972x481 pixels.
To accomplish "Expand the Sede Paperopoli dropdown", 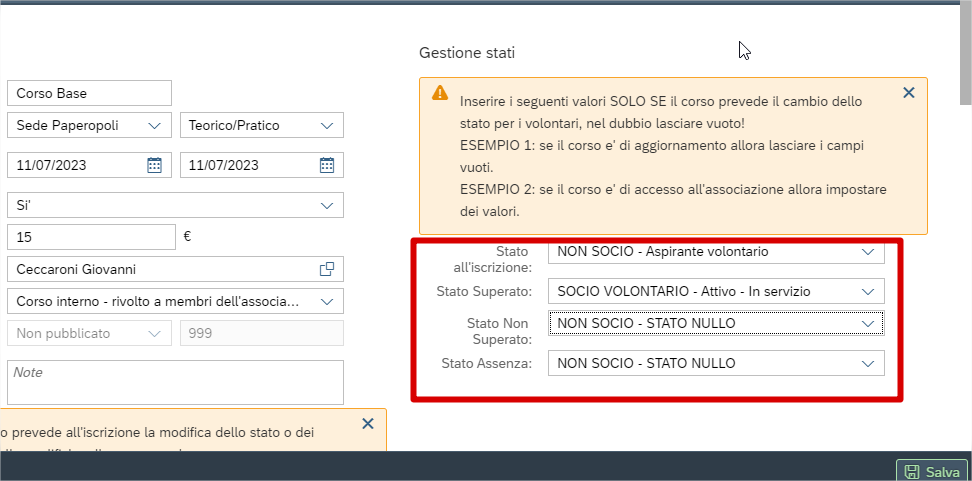I will pyautogui.click(x=154, y=125).
